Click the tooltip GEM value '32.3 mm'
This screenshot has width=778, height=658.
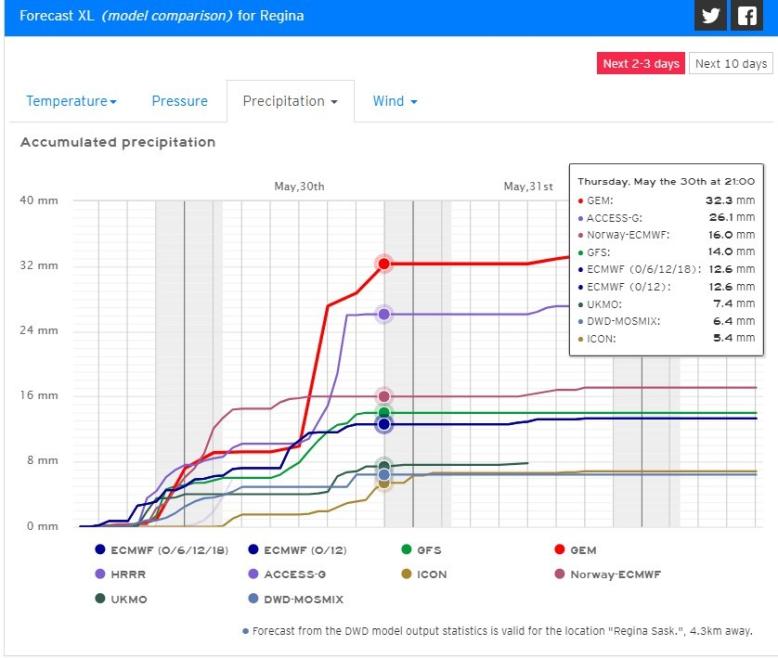(730, 200)
